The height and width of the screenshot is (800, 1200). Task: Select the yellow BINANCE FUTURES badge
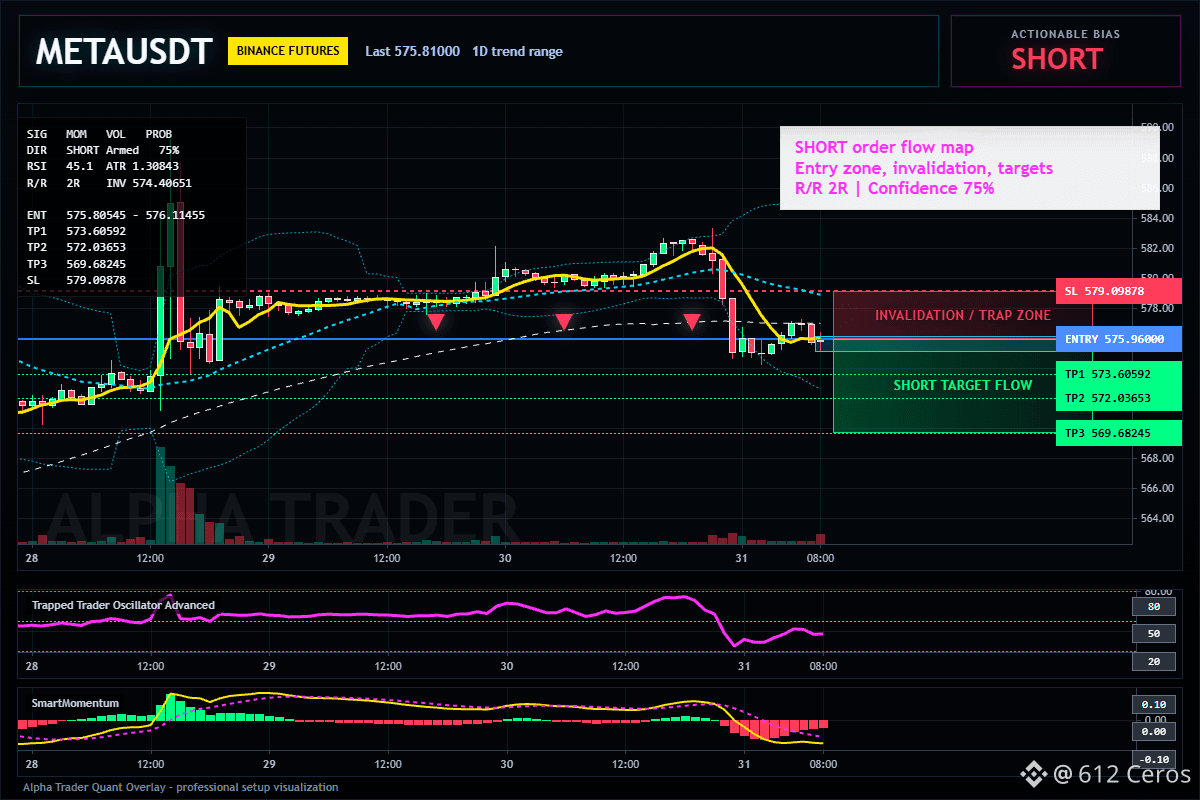[288, 51]
